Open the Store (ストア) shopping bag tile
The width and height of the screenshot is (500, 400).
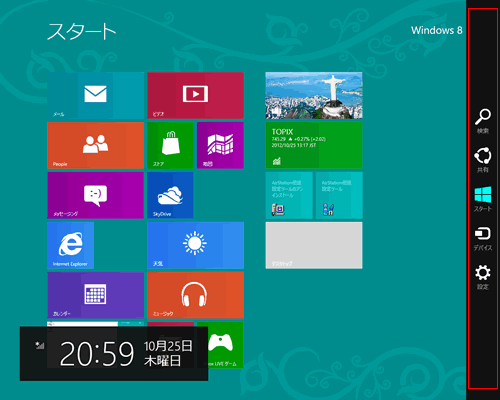(x=170, y=145)
